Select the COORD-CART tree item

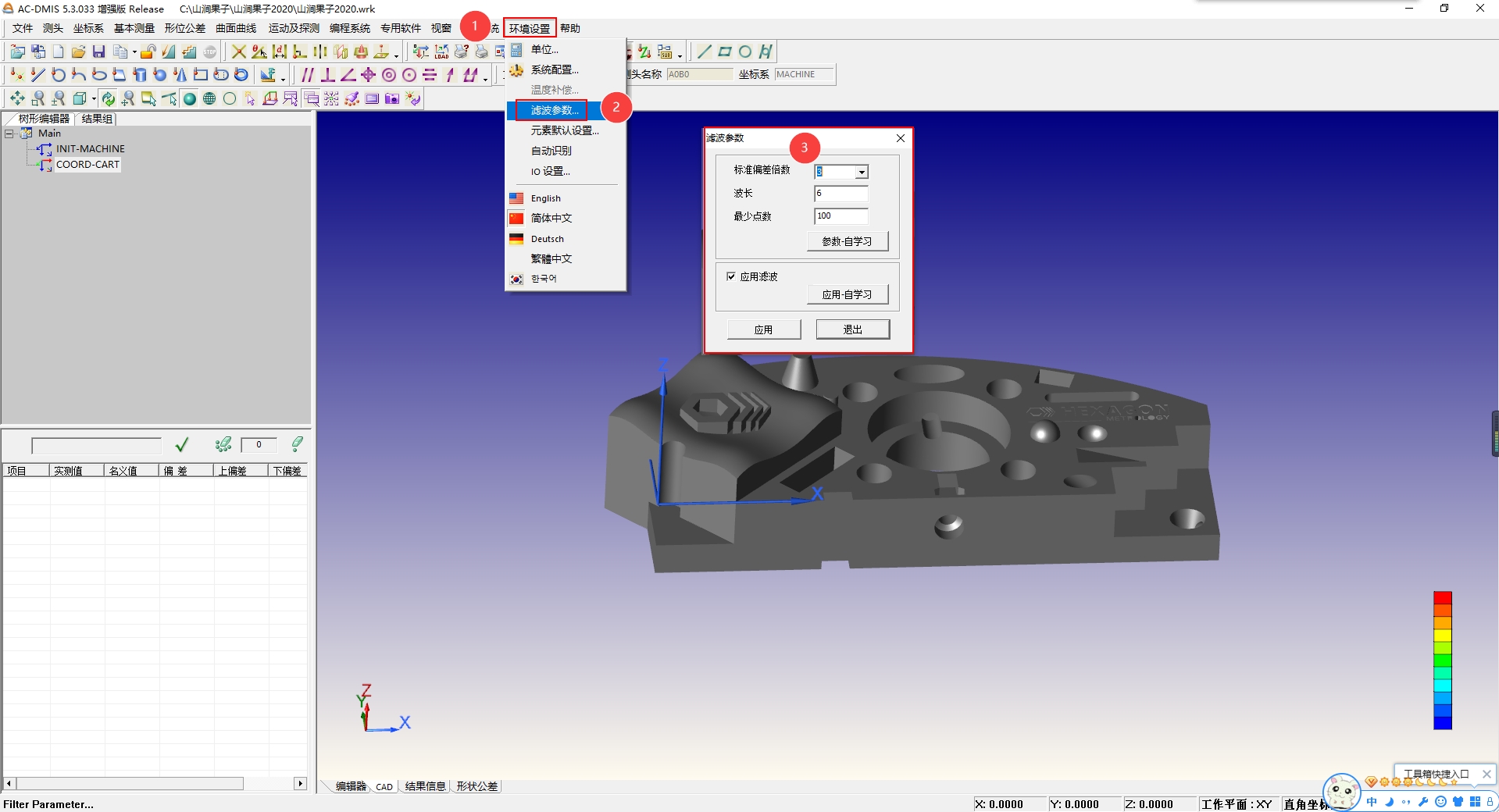[x=87, y=165]
